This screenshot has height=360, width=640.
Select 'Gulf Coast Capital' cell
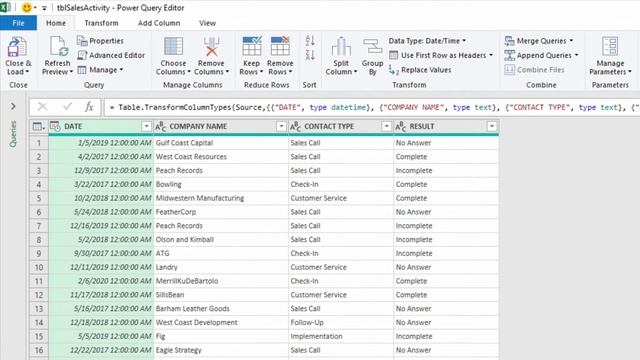(221, 143)
